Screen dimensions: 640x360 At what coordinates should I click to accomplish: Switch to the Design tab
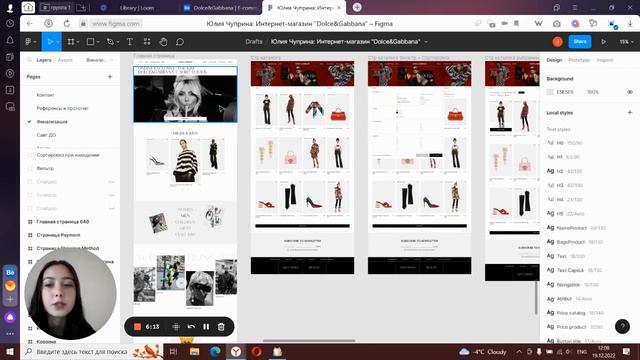tap(554, 60)
